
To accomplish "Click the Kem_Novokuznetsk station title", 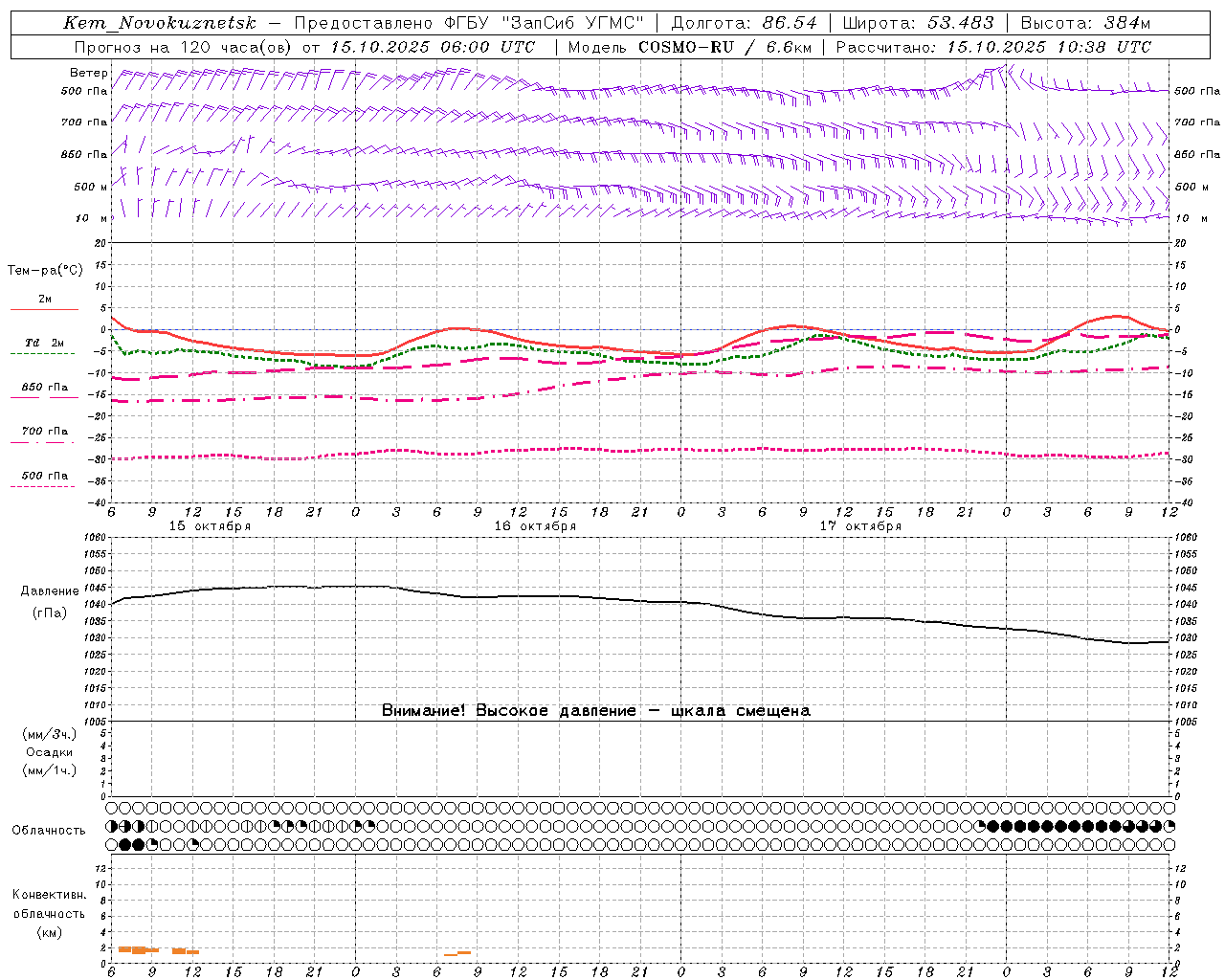I will 160,23.
